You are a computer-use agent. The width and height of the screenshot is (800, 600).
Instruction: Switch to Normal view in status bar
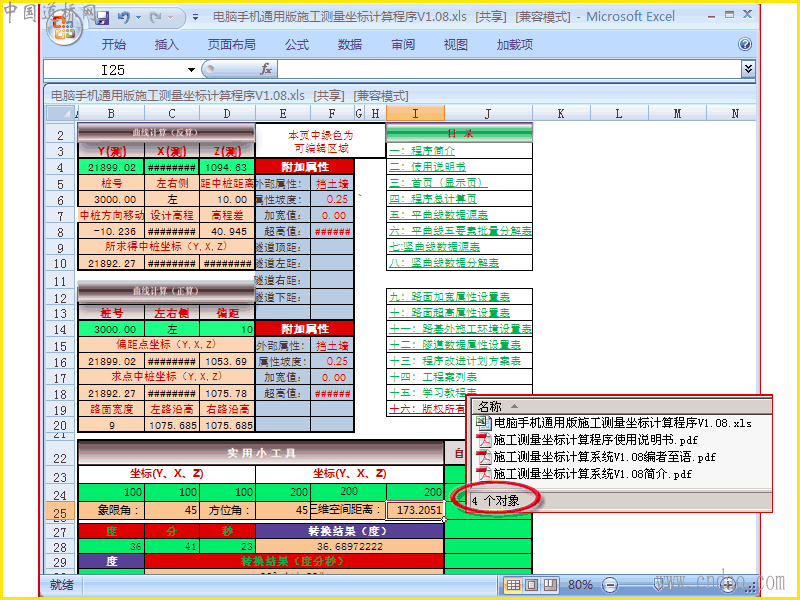tap(513, 585)
